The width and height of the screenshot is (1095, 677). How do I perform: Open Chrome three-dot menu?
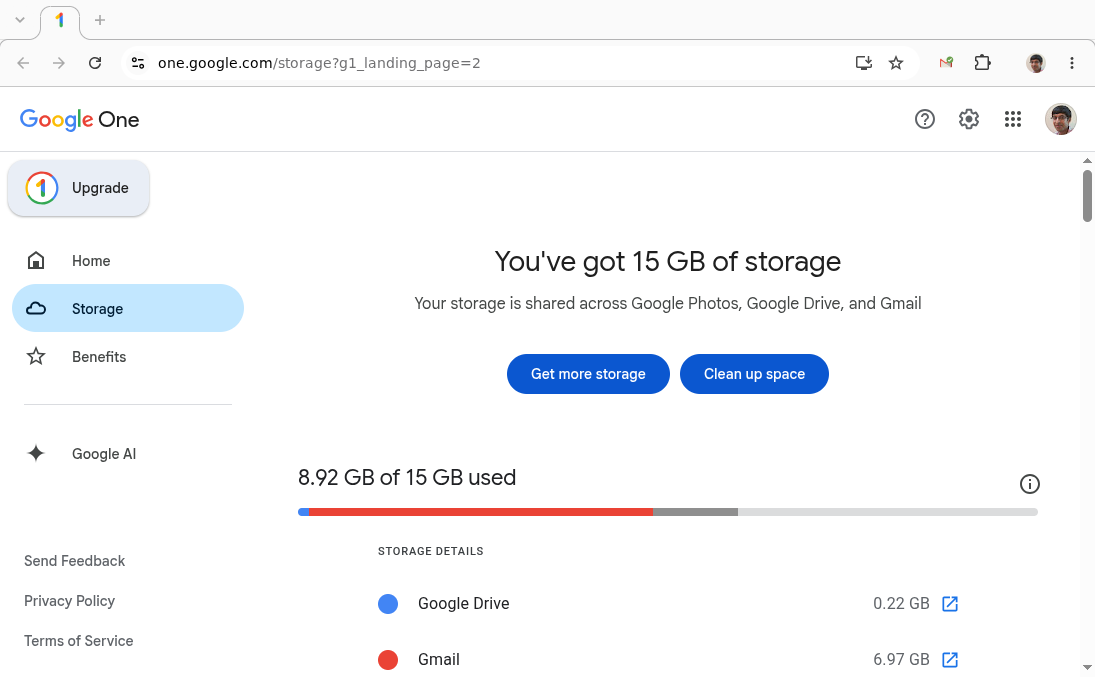click(1072, 63)
